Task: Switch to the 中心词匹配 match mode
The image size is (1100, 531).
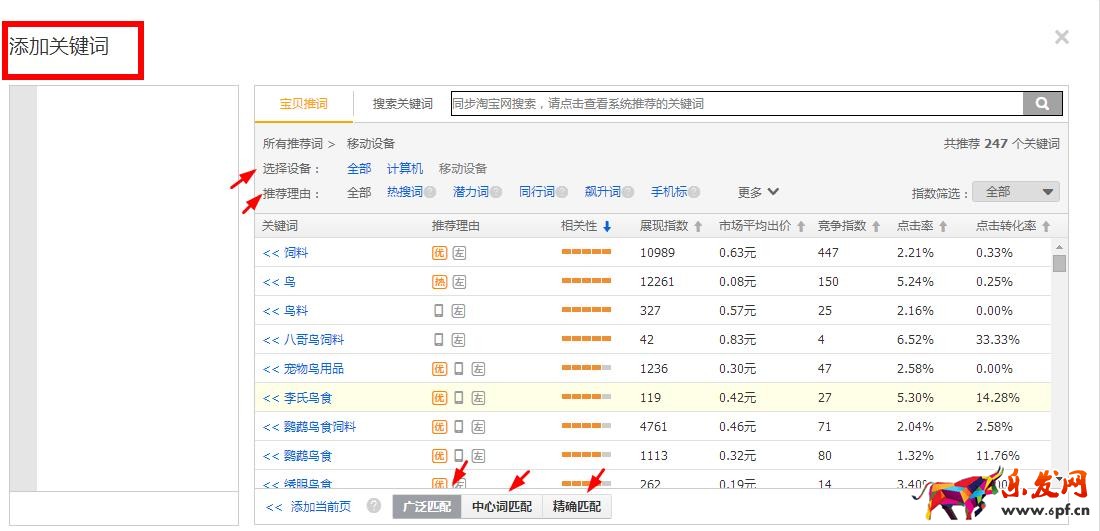Action: (x=501, y=507)
